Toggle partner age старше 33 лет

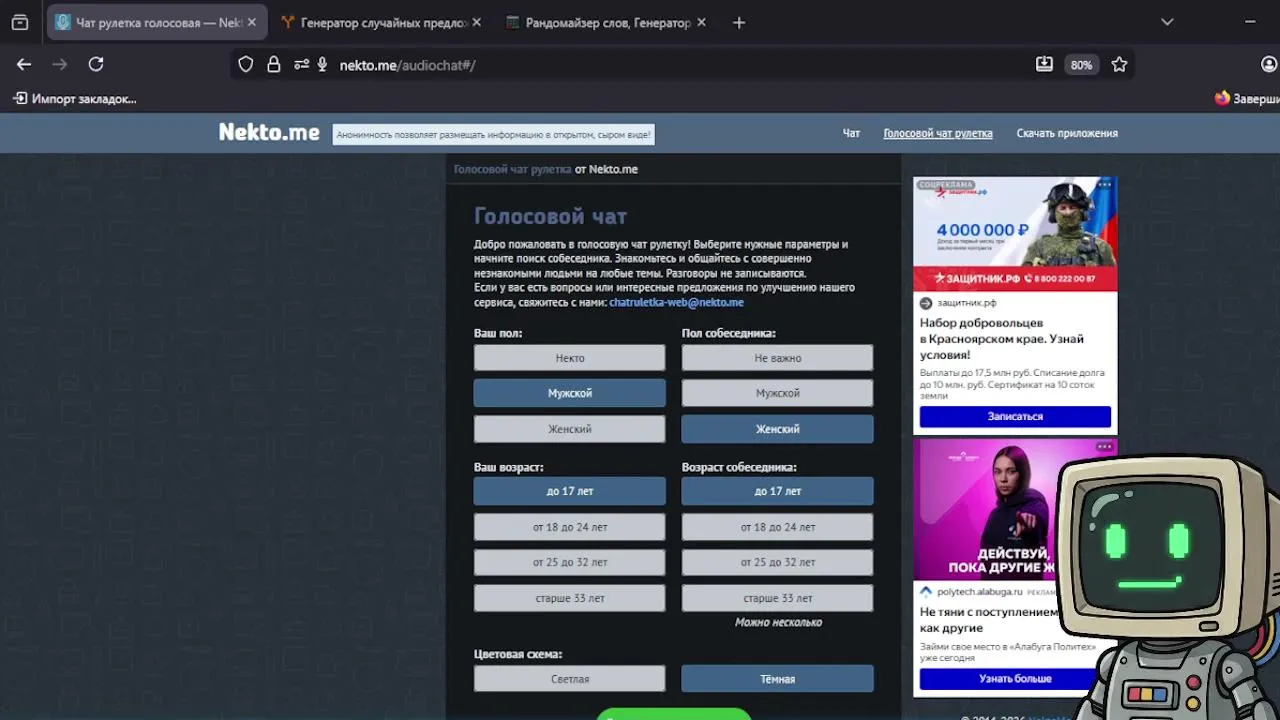(777, 598)
